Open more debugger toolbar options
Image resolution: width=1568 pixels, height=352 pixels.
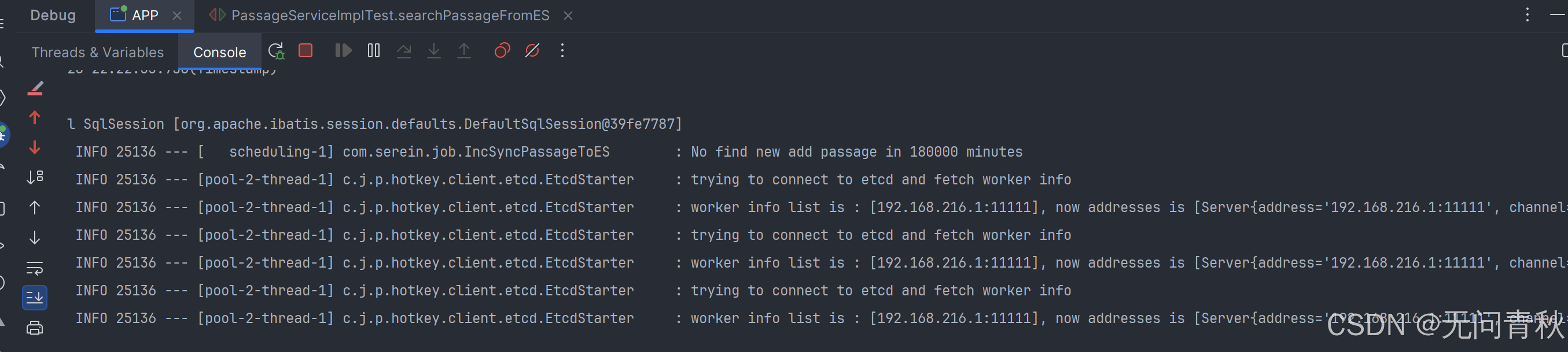(x=562, y=50)
